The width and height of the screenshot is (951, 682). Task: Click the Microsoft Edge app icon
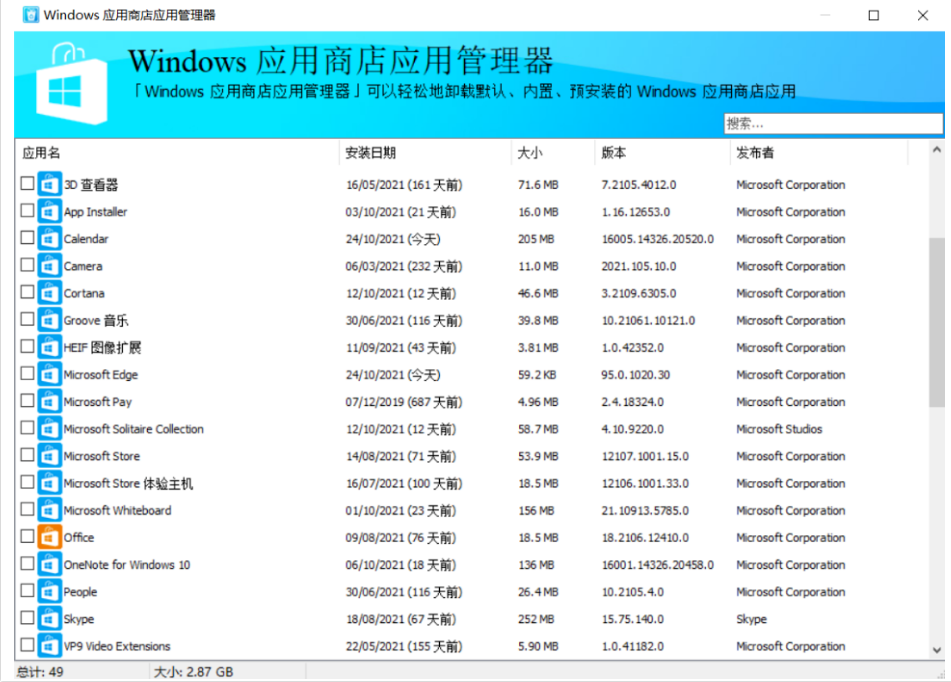49,374
